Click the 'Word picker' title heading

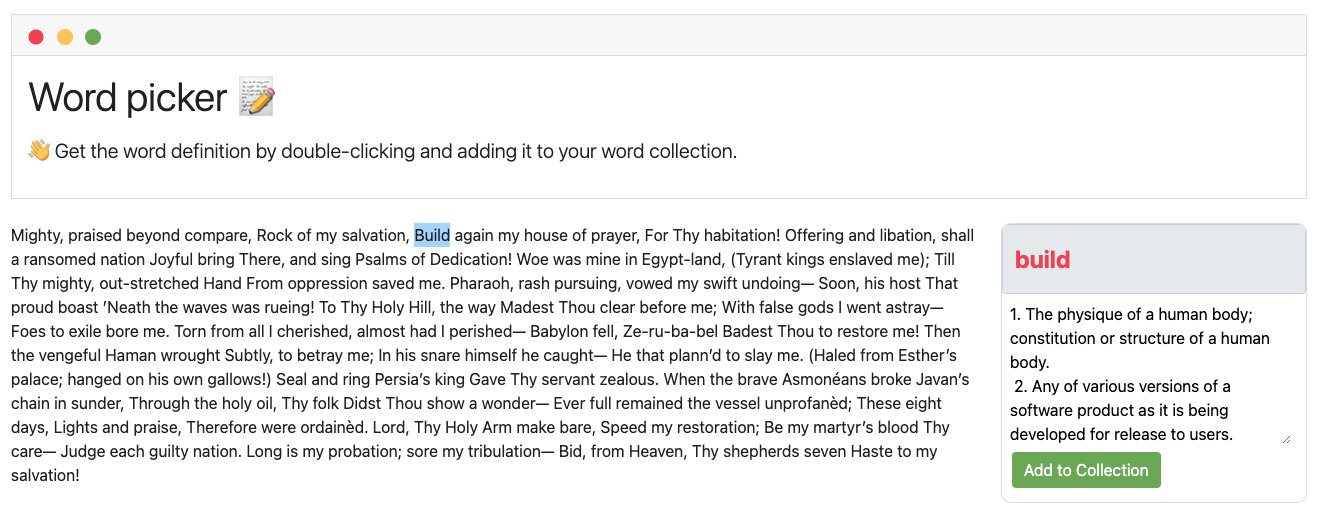tap(128, 97)
